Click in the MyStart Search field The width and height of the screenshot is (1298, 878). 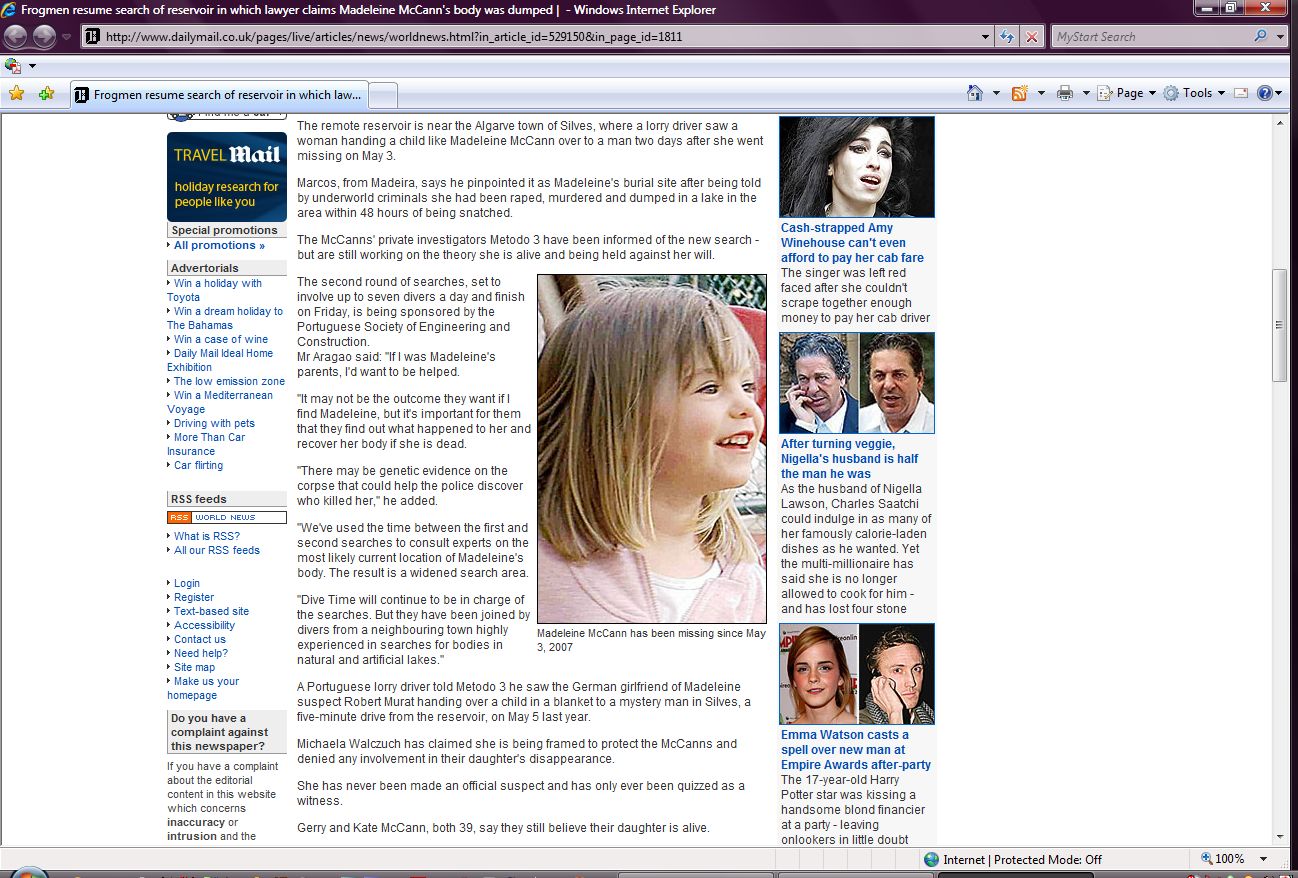click(x=1150, y=37)
